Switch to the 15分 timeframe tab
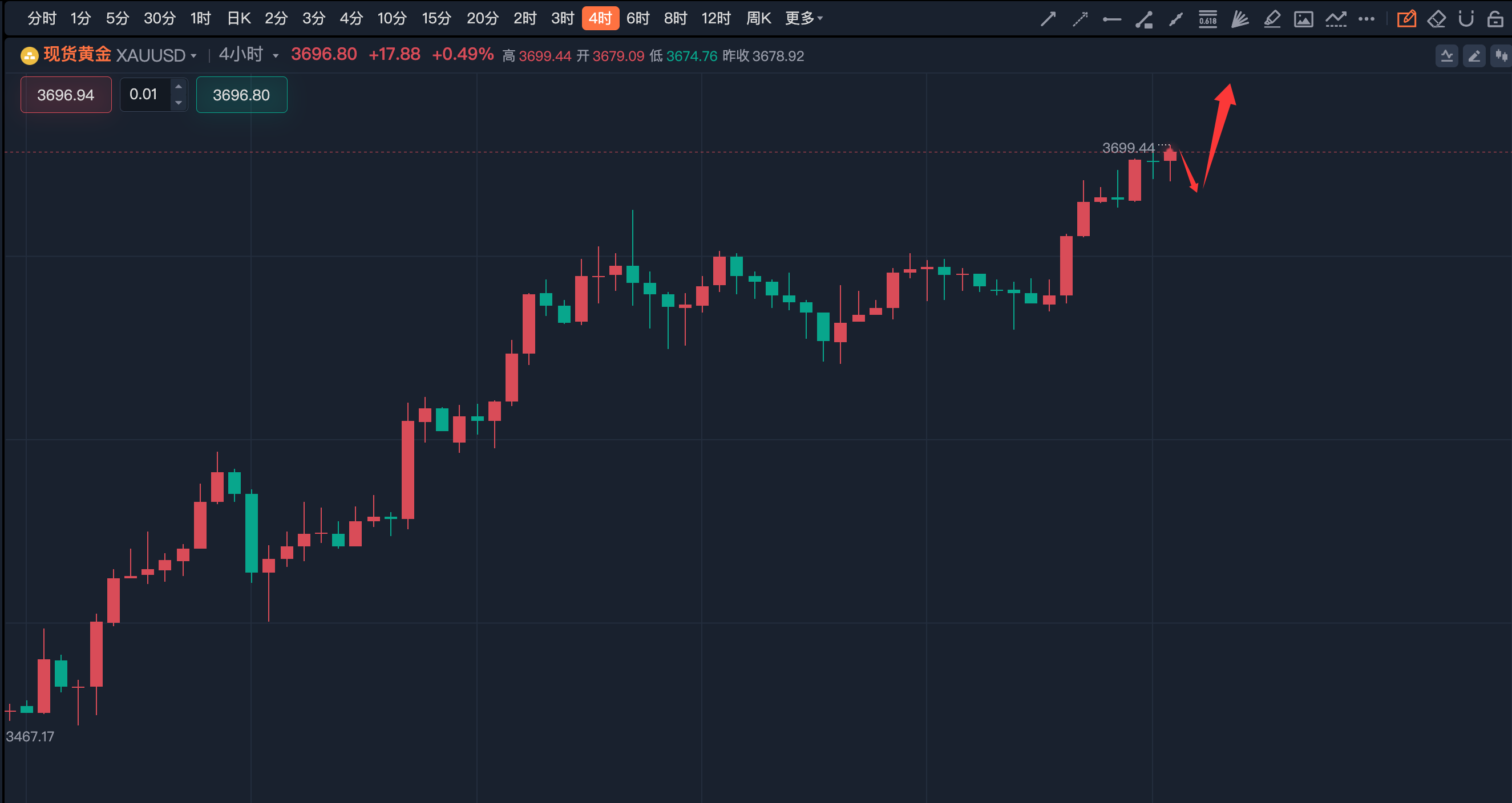The height and width of the screenshot is (803, 1512). [436, 18]
